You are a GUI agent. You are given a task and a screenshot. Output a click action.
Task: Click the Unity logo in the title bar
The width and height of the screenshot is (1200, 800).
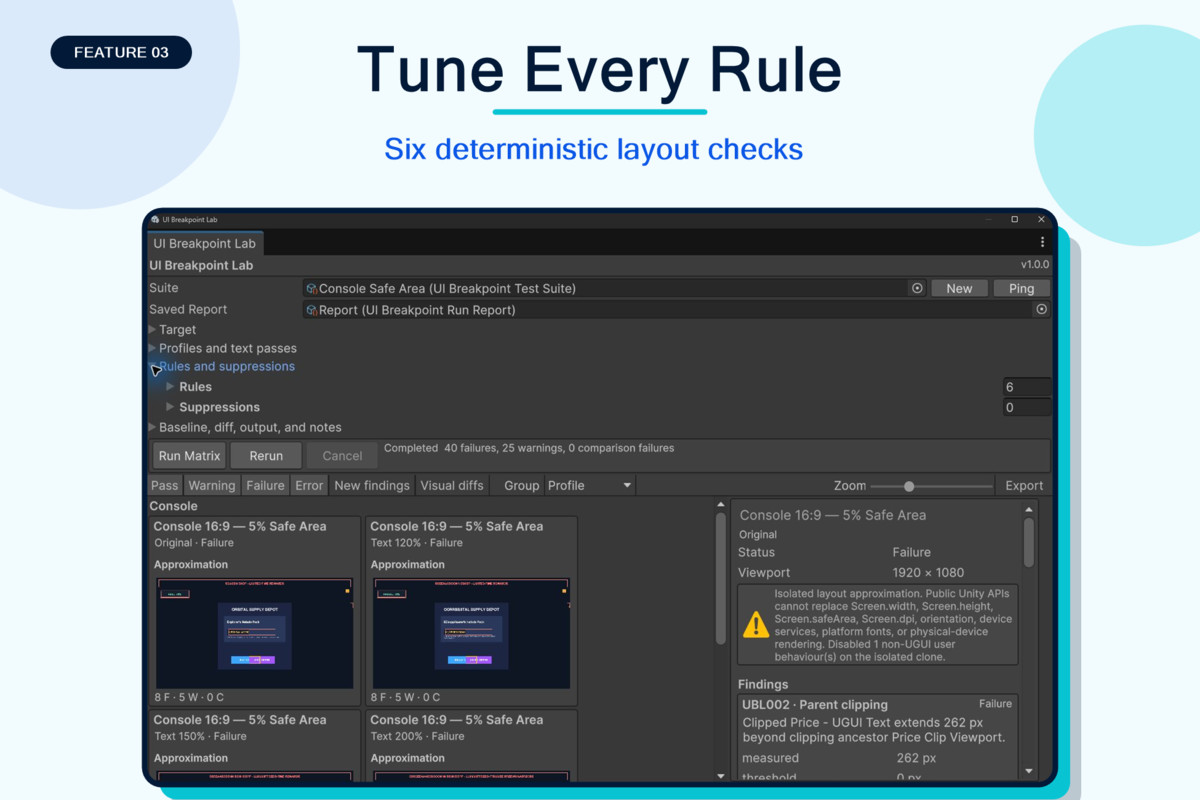[155, 220]
